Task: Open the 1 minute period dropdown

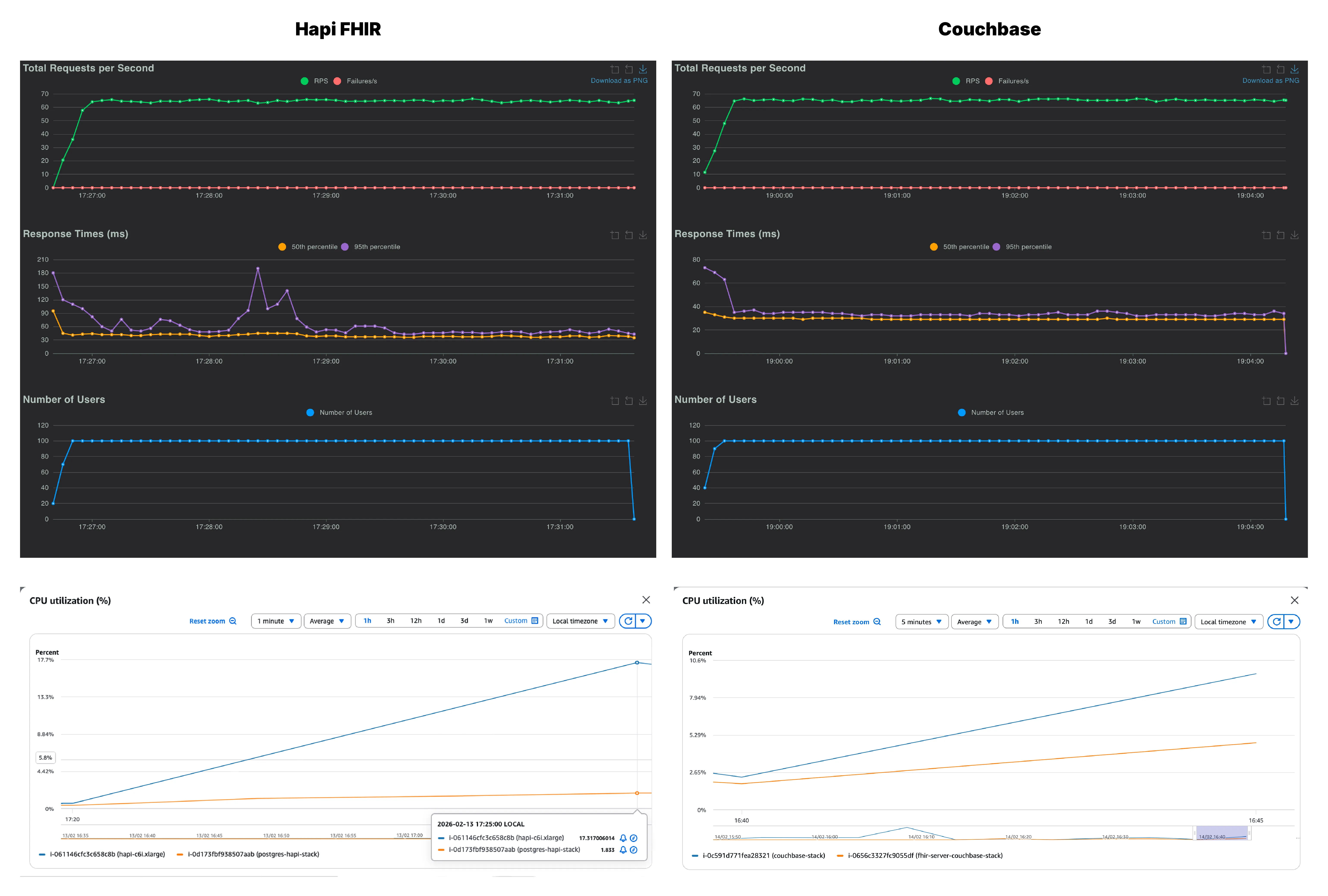Action: click(x=276, y=621)
